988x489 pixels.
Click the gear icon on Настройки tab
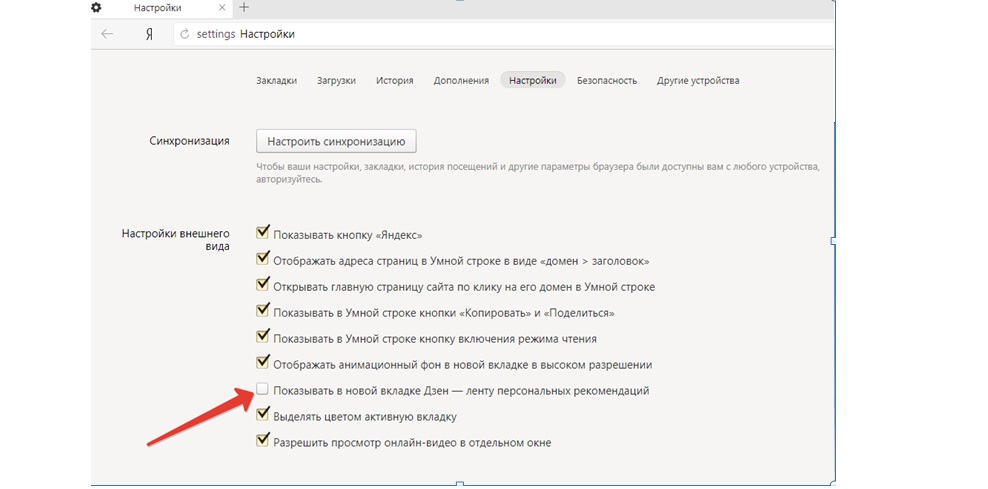[x=96, y=8]
